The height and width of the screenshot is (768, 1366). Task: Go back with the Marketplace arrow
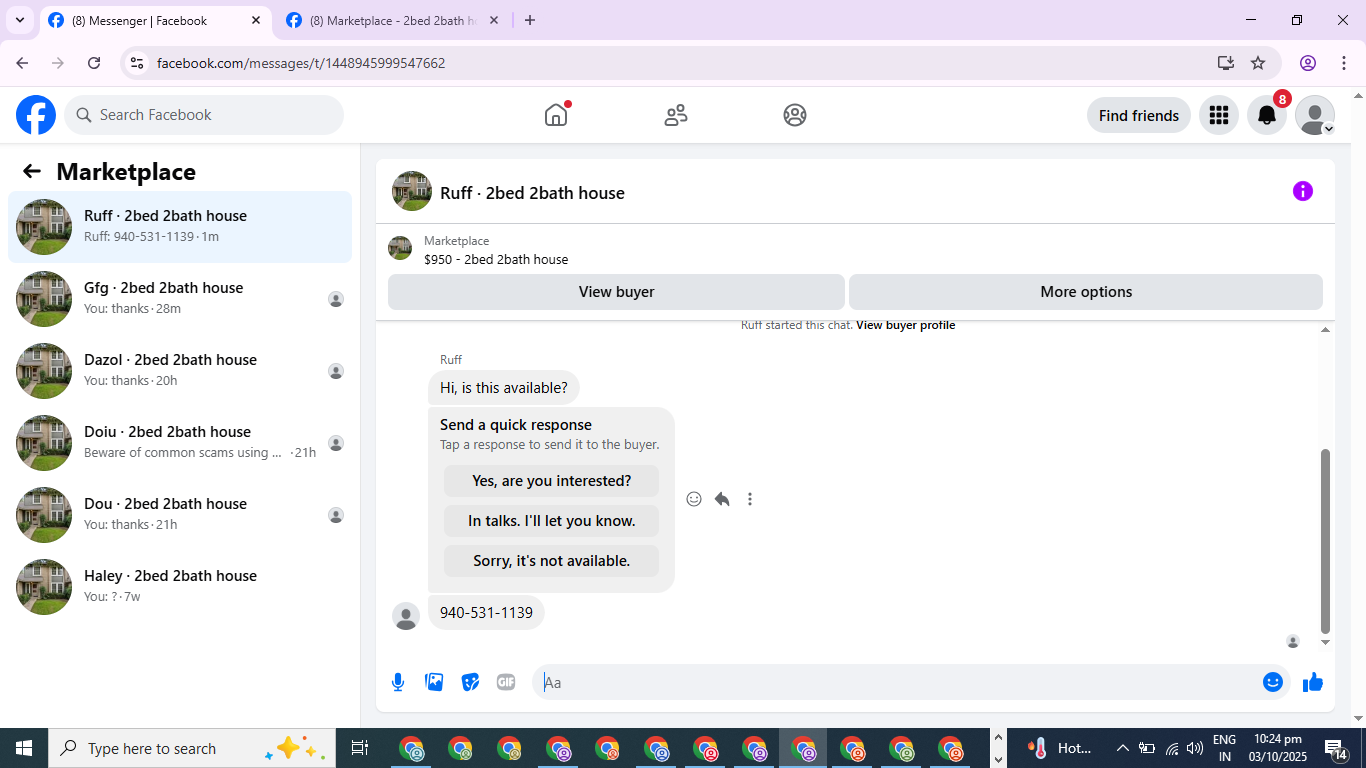point(32,171)
